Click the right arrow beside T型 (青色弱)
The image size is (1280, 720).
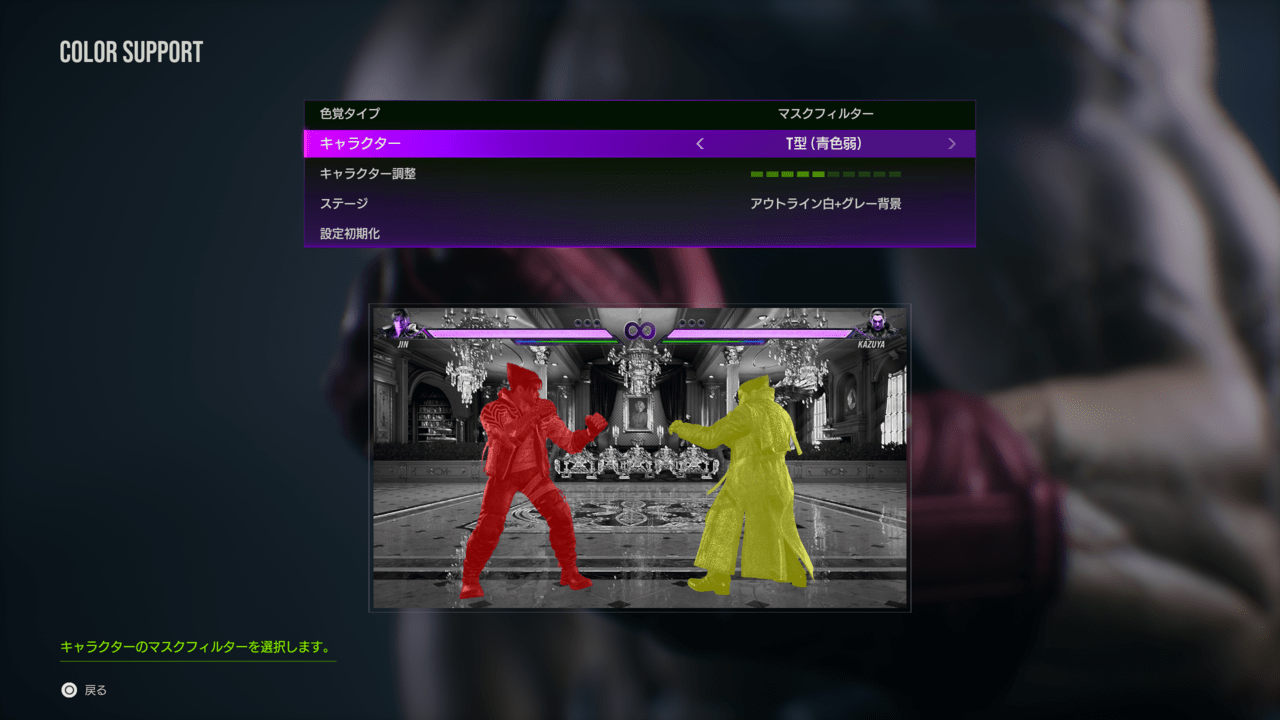click(951, 144)
